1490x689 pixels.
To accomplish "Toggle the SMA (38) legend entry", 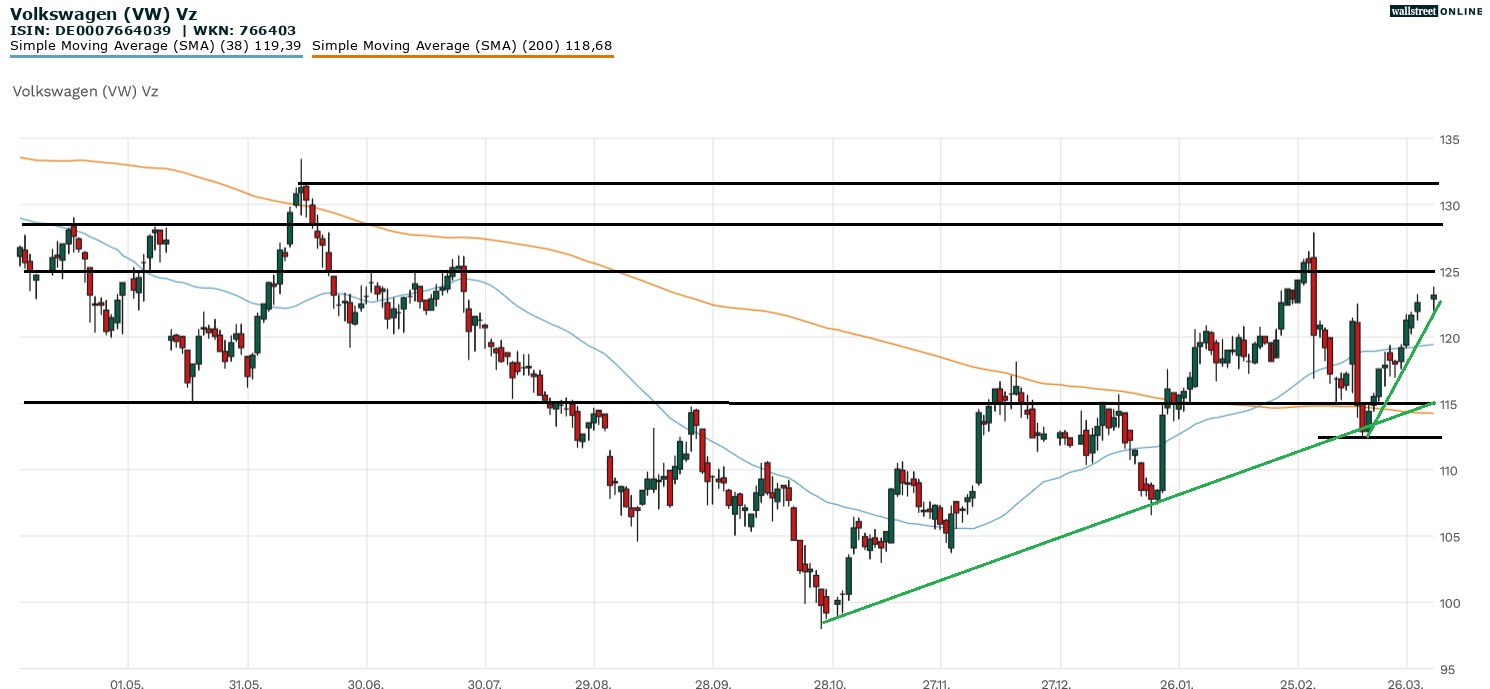I will pos(155,45).
